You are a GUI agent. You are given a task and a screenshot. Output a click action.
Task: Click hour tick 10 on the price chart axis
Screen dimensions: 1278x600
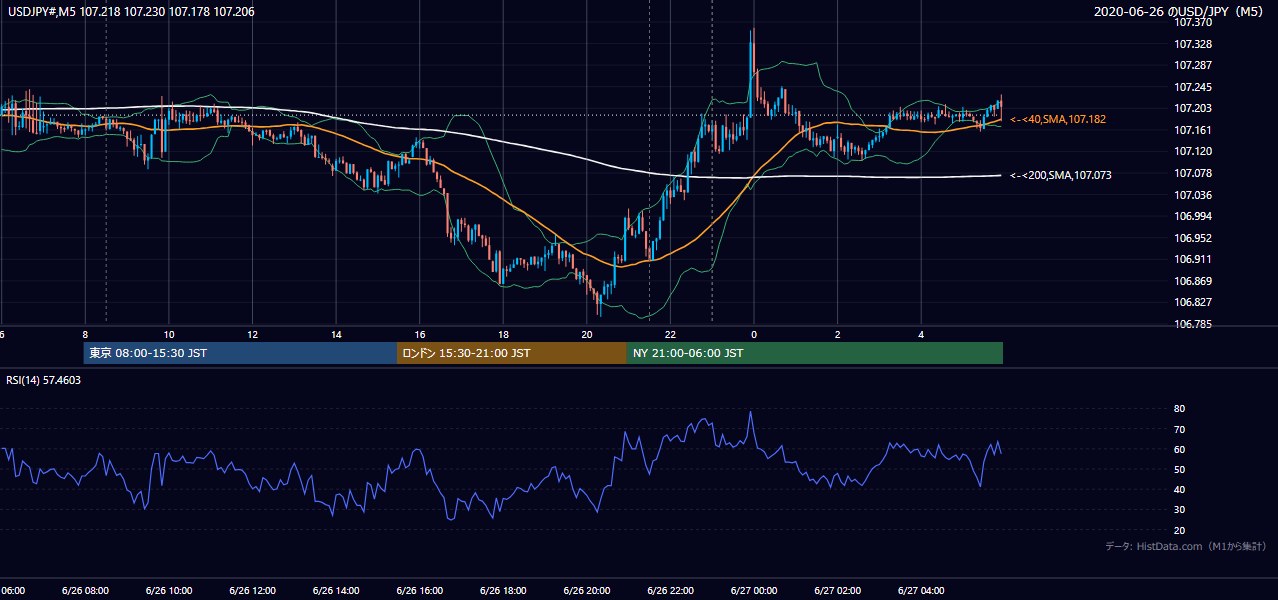click(x=169, y=335)
